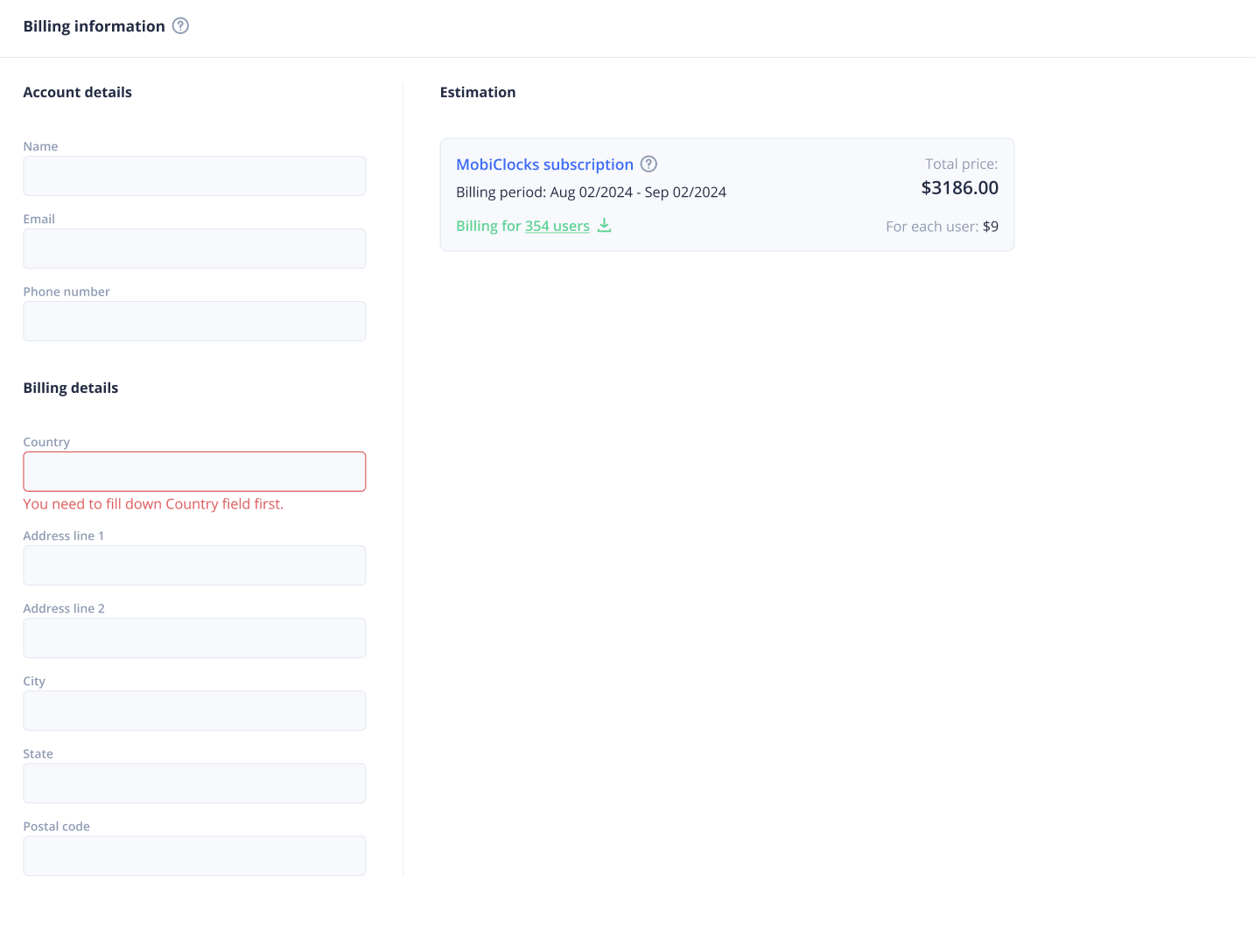Click help icon beside MobiClocks subscription
This screenshot has height=952, width=1255.
pos(649,164)
